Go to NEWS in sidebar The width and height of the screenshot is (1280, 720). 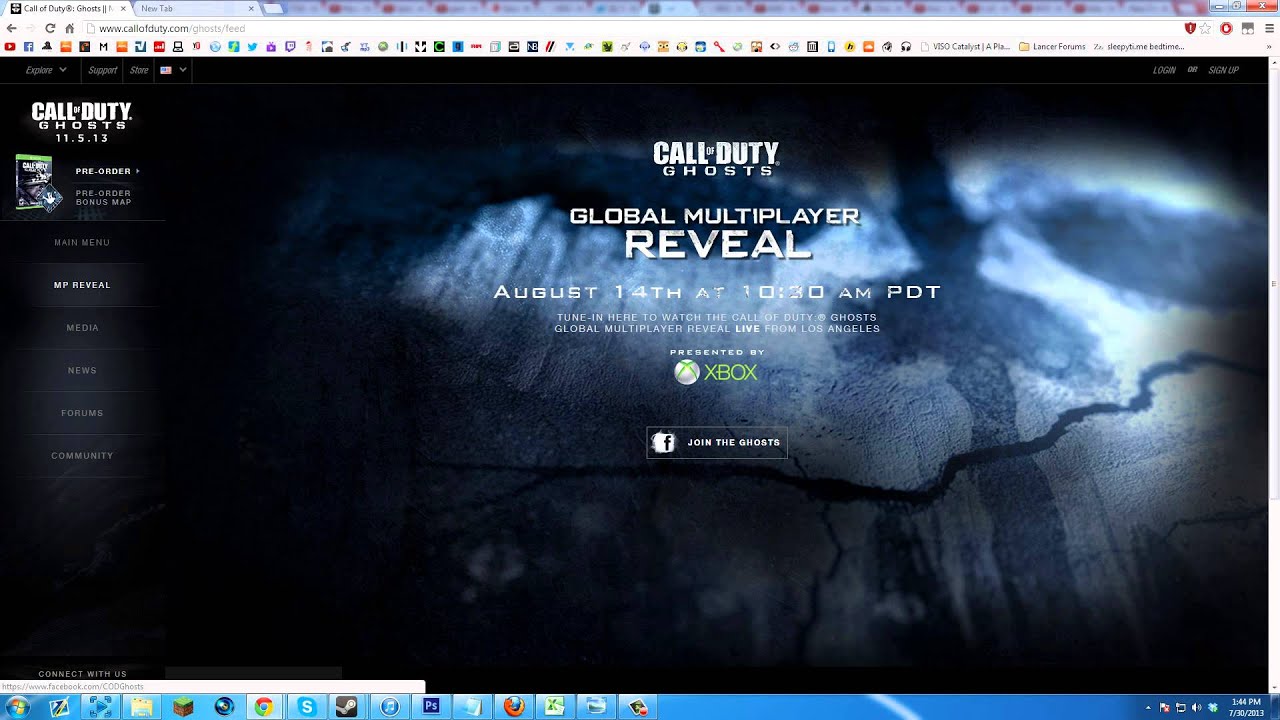click(x=82, y=370)
